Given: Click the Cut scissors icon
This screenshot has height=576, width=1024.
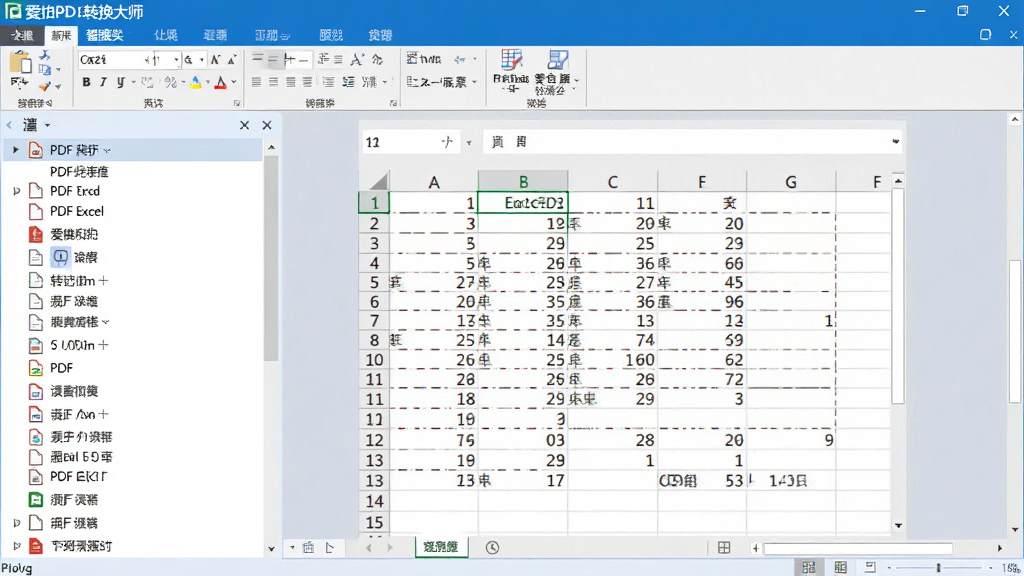Looking at the screenshot, I should pyautogui.click(x=44, y=55).
